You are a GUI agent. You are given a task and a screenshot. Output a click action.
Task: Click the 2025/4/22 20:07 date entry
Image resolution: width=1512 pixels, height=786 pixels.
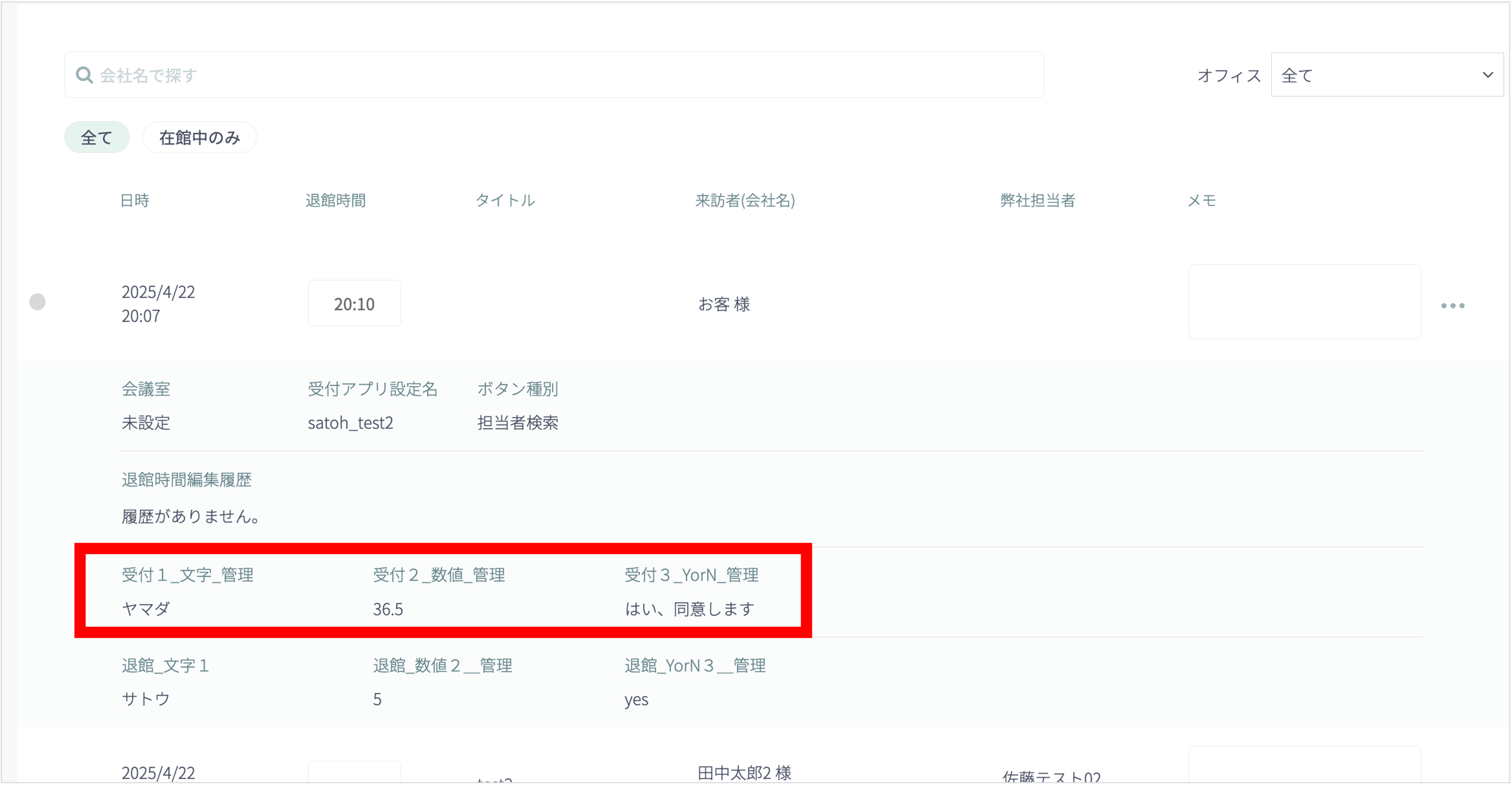click(x=159, y=304)
